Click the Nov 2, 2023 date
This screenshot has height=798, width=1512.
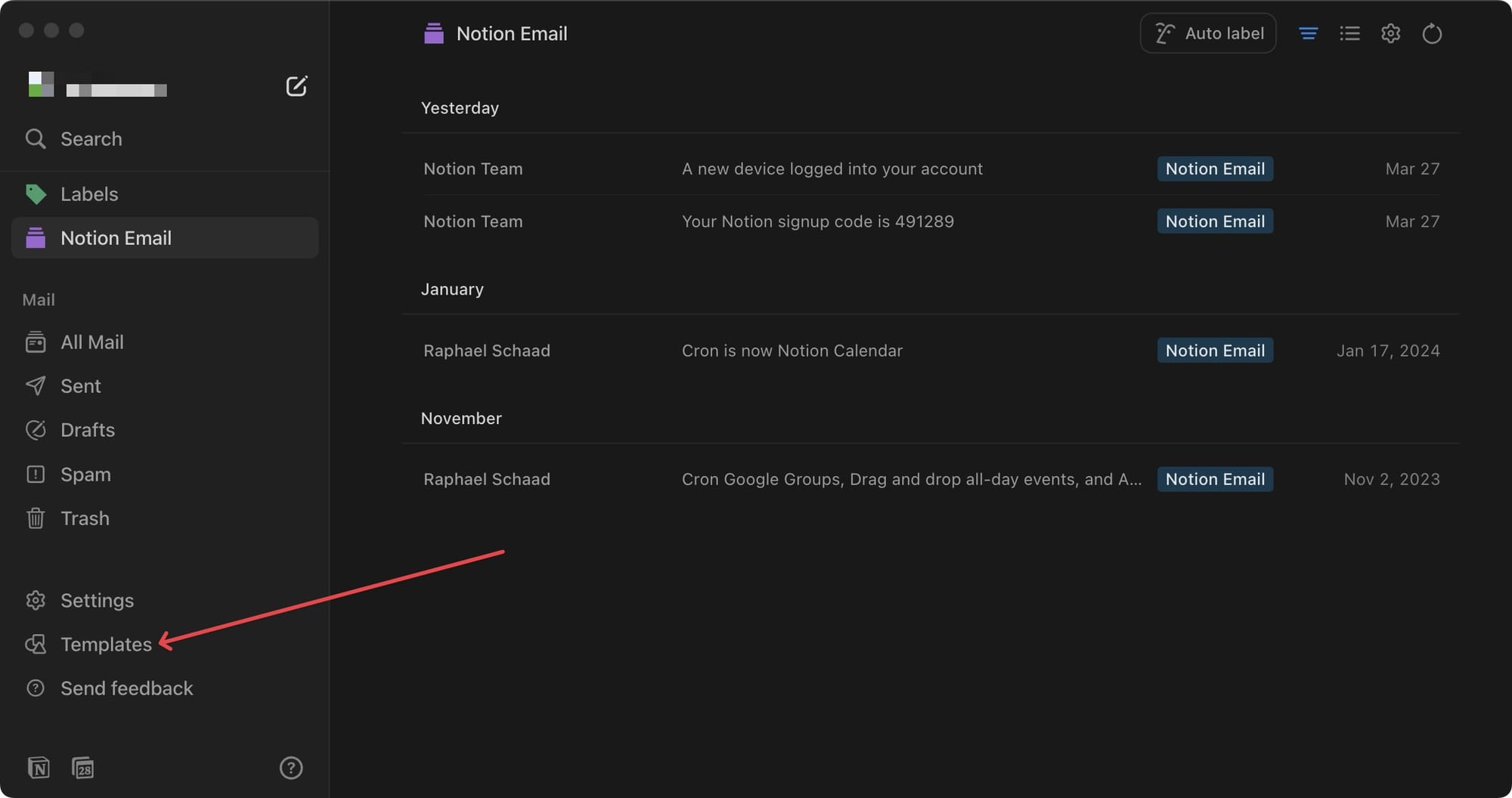point(1392,479)
